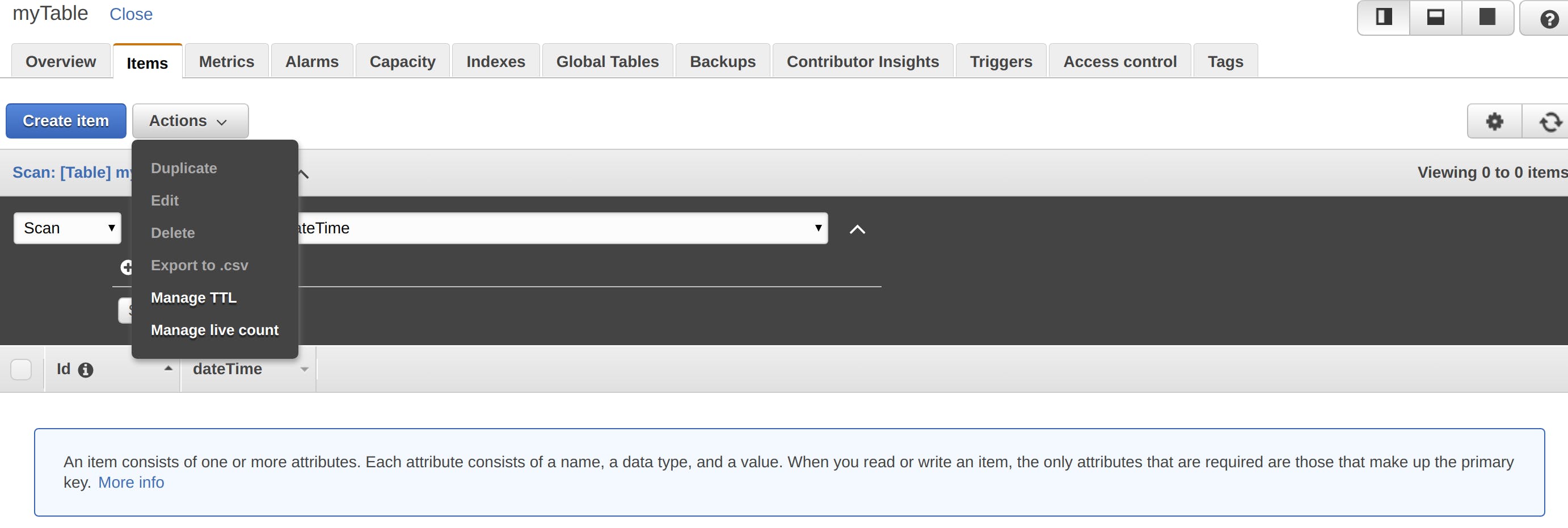Viewport: 1568px width, 528px height.
Task: Click the Create item button
Action: pyautogui.click(x=66, y=120)
